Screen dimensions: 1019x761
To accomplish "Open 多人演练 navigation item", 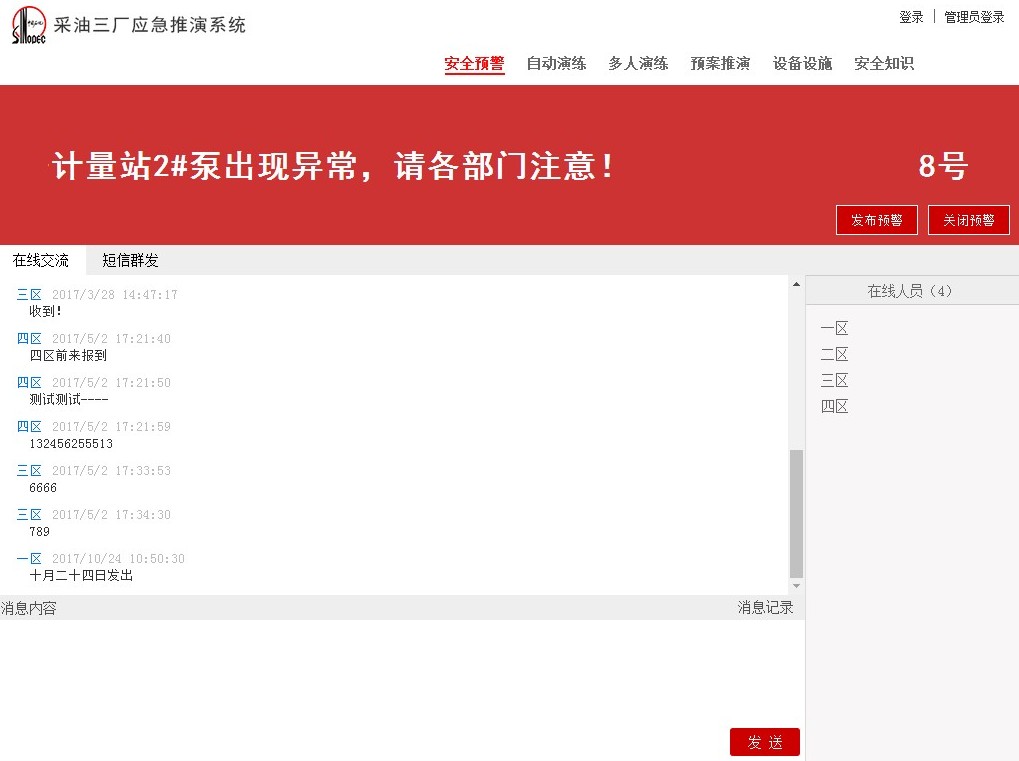I will pyautogui.click(x=638, y=64).
